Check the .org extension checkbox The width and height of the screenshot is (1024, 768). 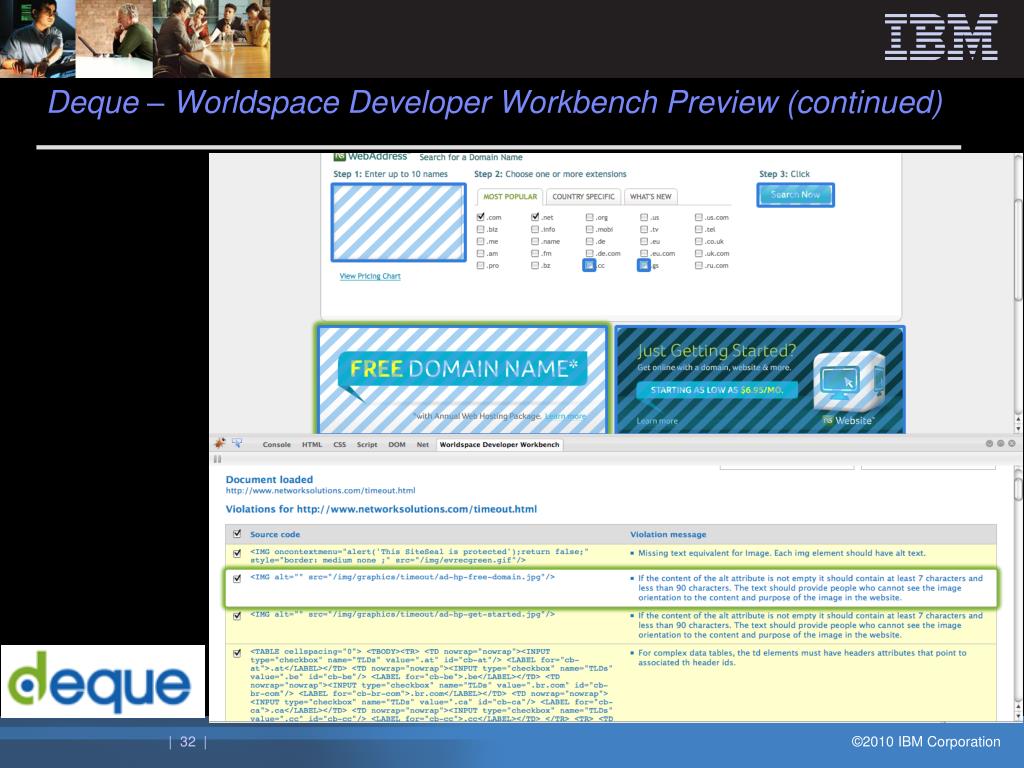click(x=590, y=217)
